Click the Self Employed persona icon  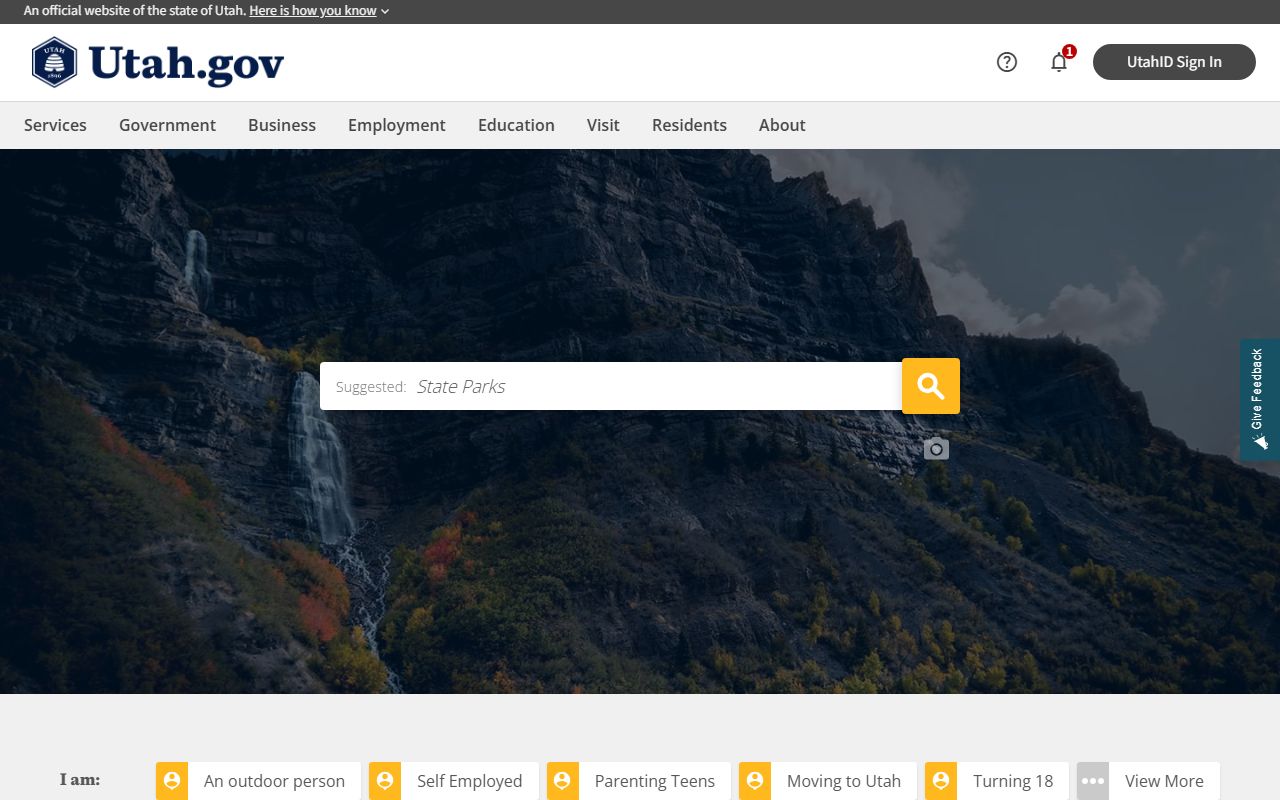385,781
